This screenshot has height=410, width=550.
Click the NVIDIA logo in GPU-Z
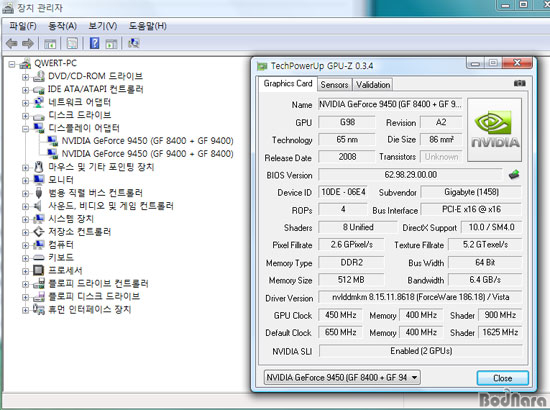pyautogui.click(x=495, y=129)
